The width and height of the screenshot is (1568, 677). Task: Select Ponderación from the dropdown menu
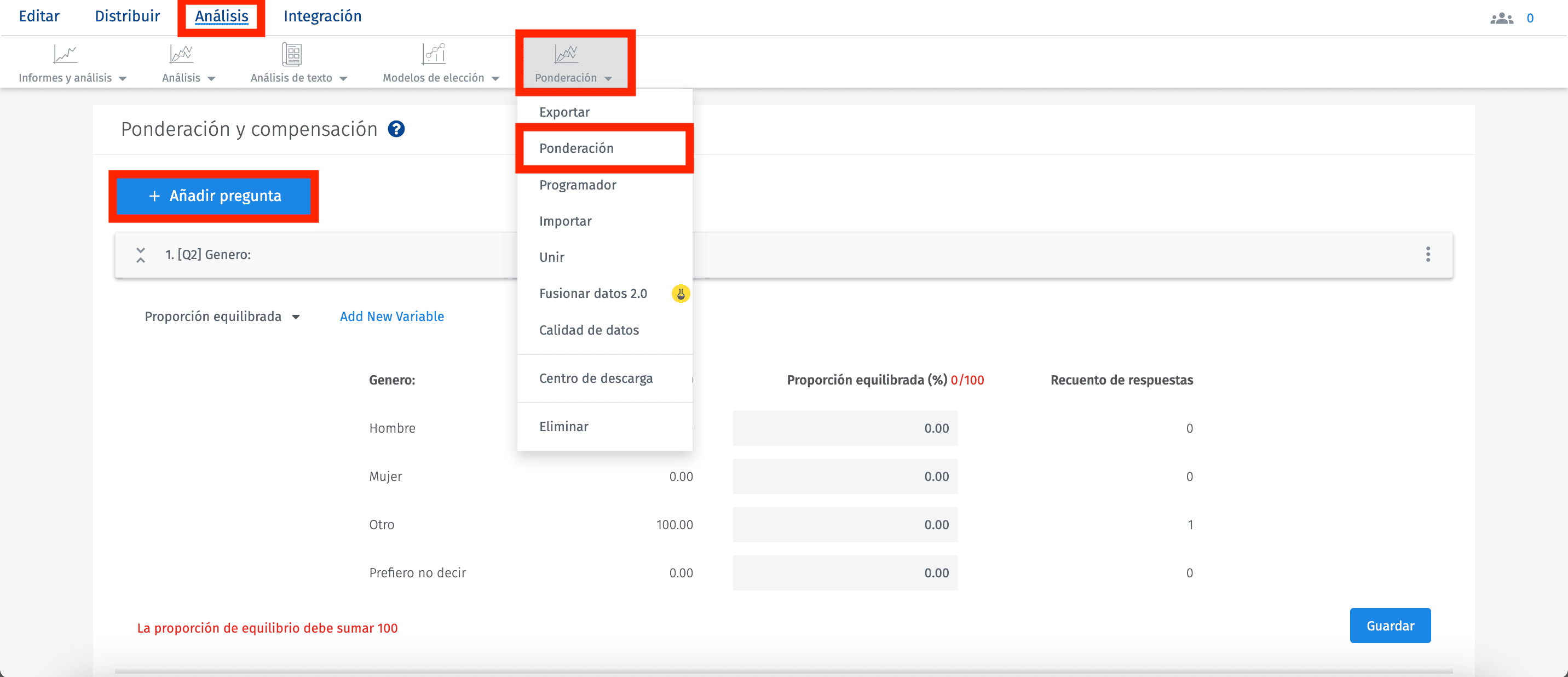[x=576, y=148]
